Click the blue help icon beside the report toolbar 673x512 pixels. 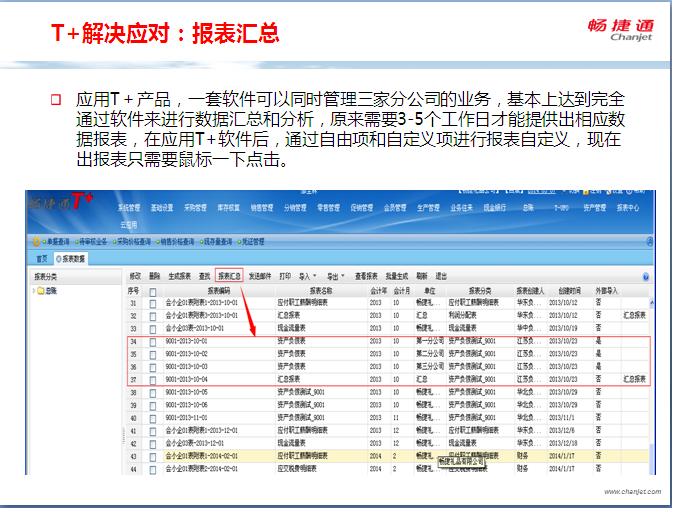tap(646, 277)
